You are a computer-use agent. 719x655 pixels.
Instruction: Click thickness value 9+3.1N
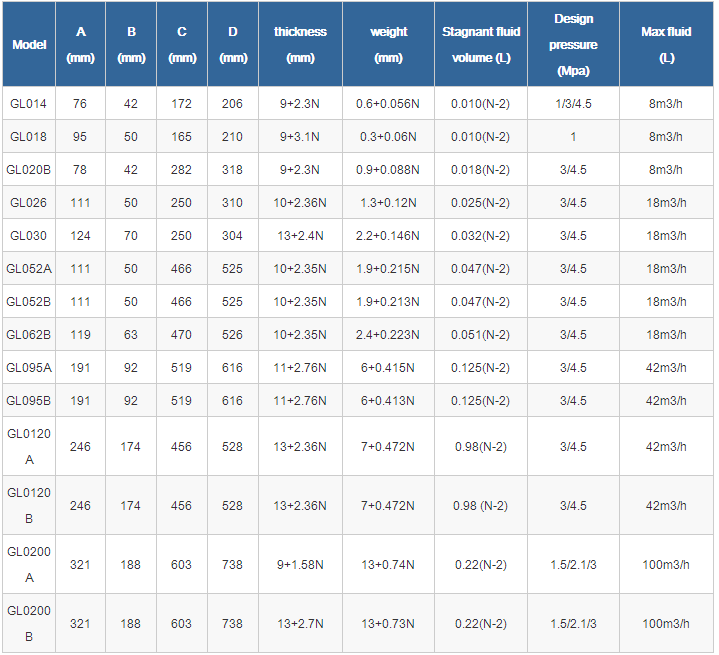tap(300, 137)
